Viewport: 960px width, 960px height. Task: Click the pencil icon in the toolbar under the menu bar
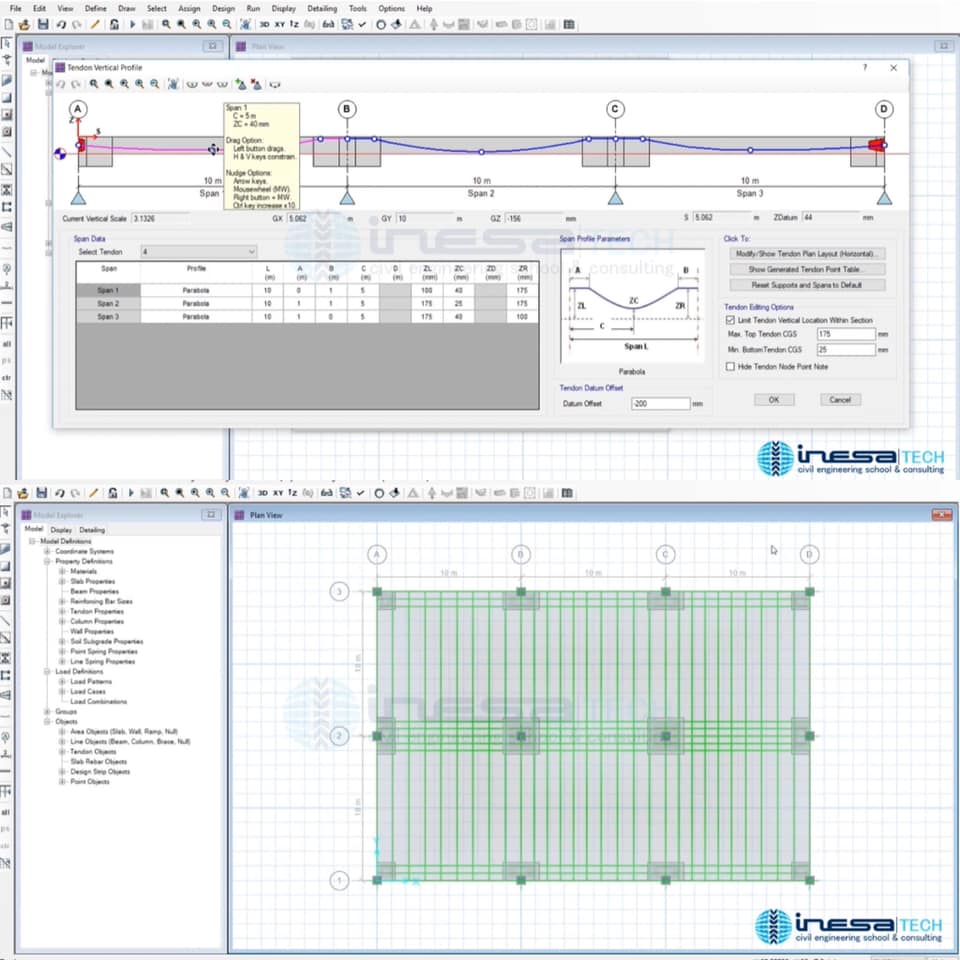click(95, 24)
